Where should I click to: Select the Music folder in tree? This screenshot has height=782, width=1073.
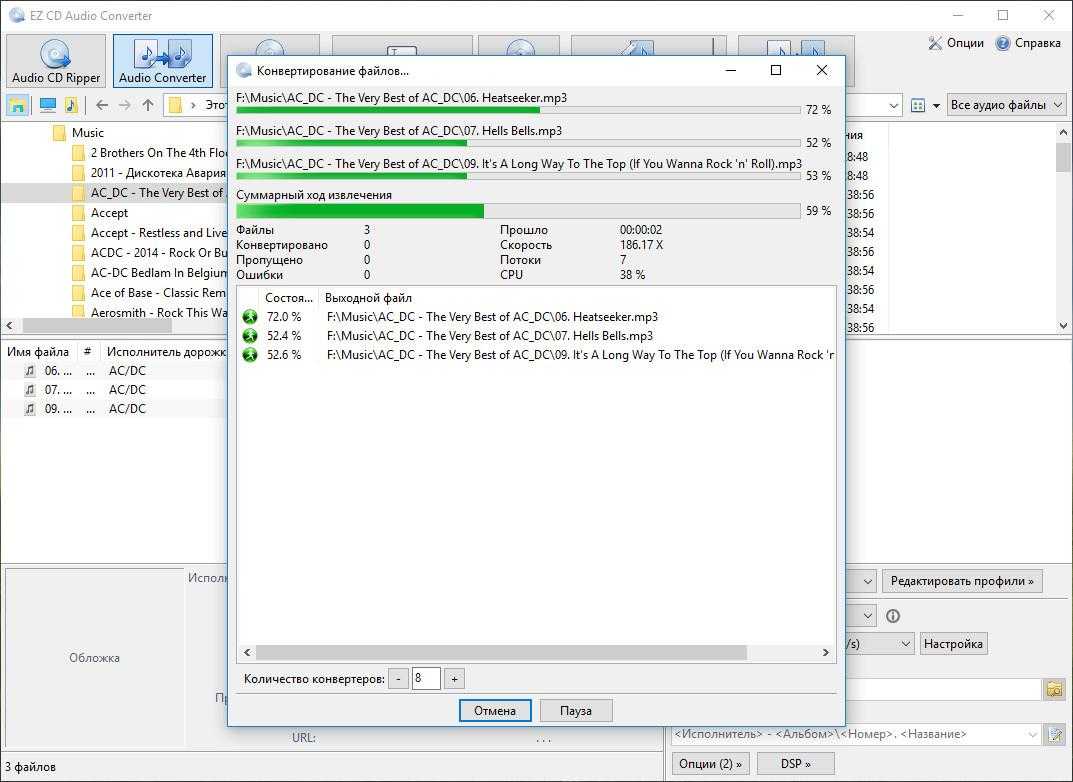pos(88,133)
